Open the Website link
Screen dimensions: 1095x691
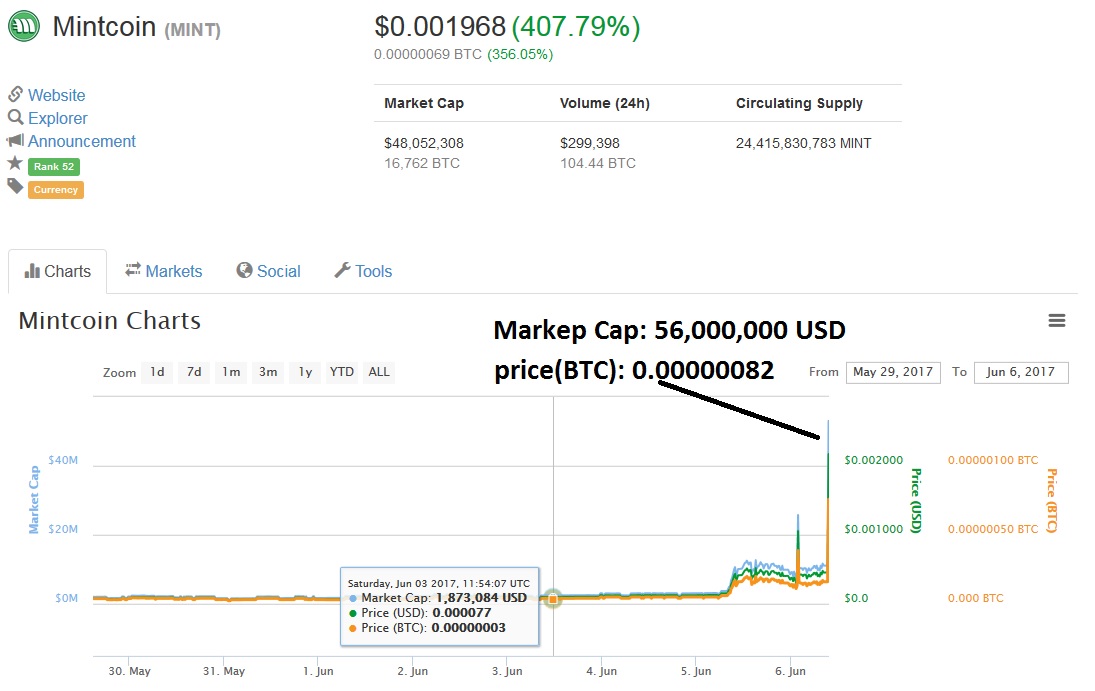tap(57, 95)
